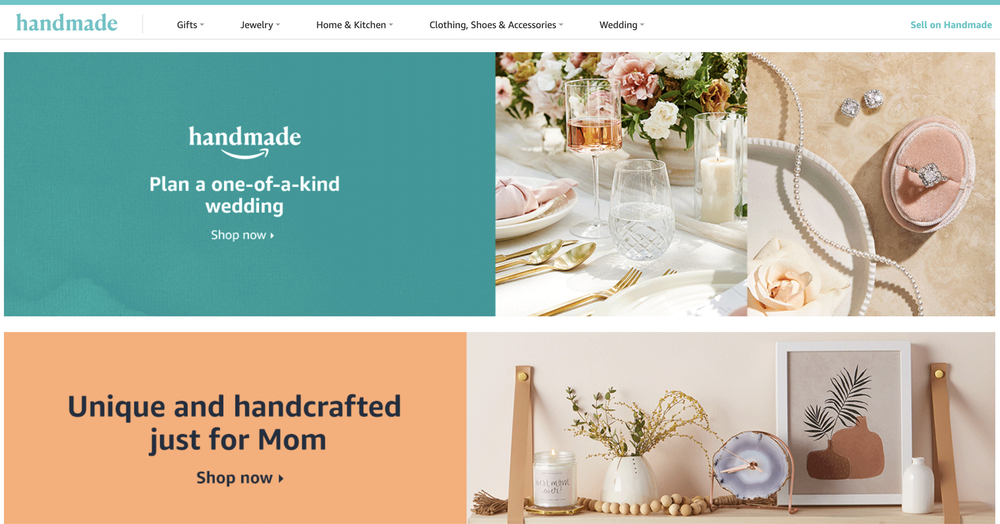The image size is (1000, 524).
Task: Open the Gifts menu
Action: point(187,25)
